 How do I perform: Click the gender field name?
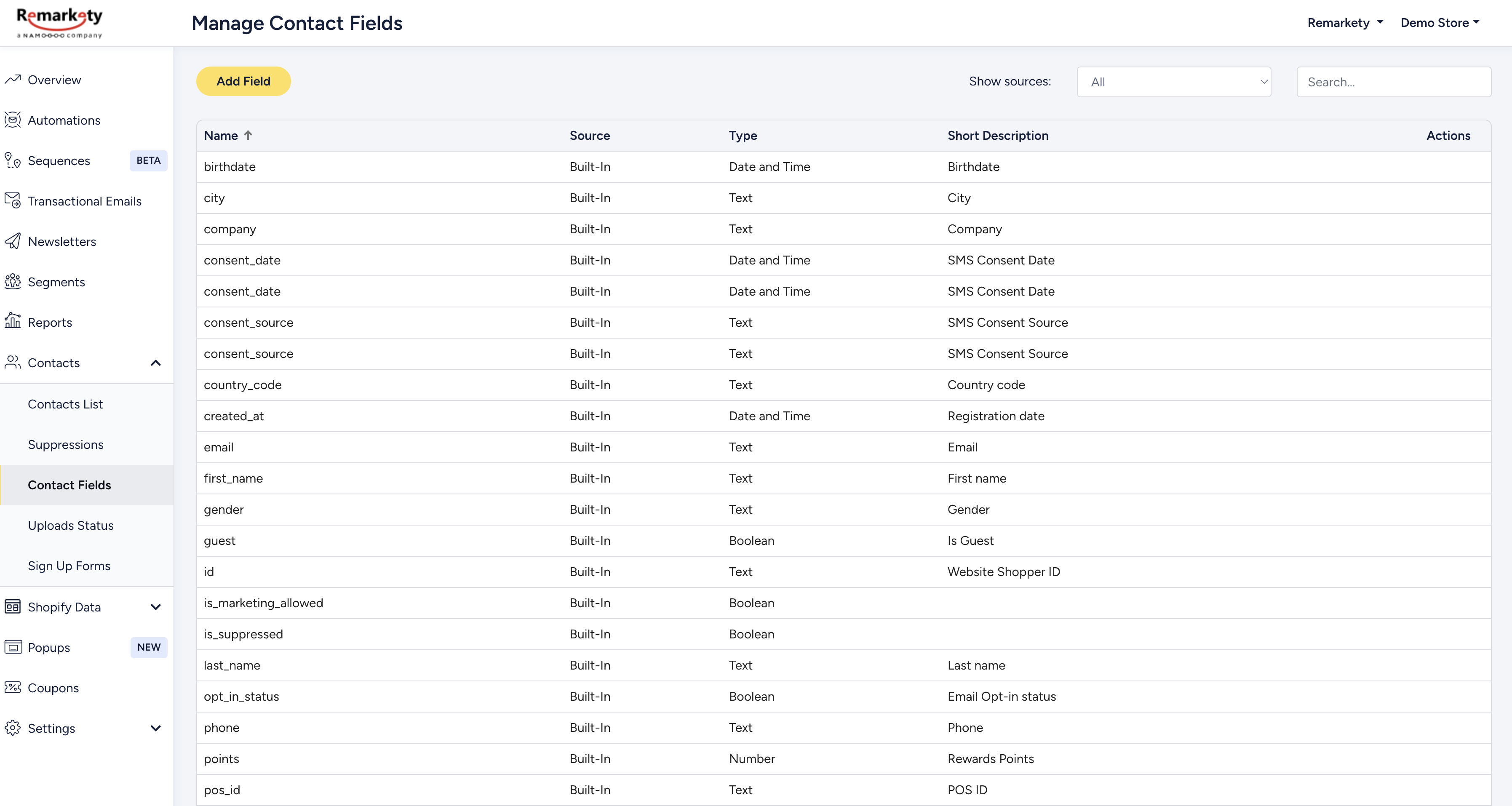(x=224, y=509)
